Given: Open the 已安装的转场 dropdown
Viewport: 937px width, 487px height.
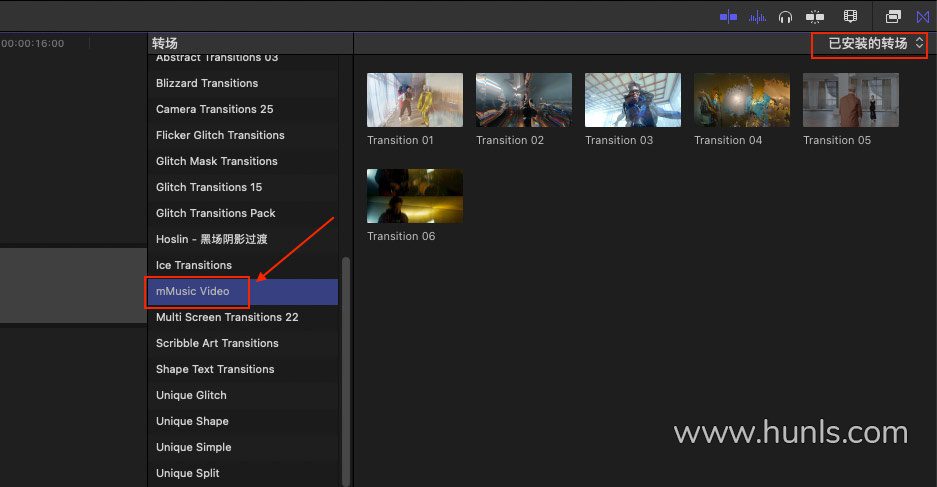Looking at the screenshot, I should 875,43.
